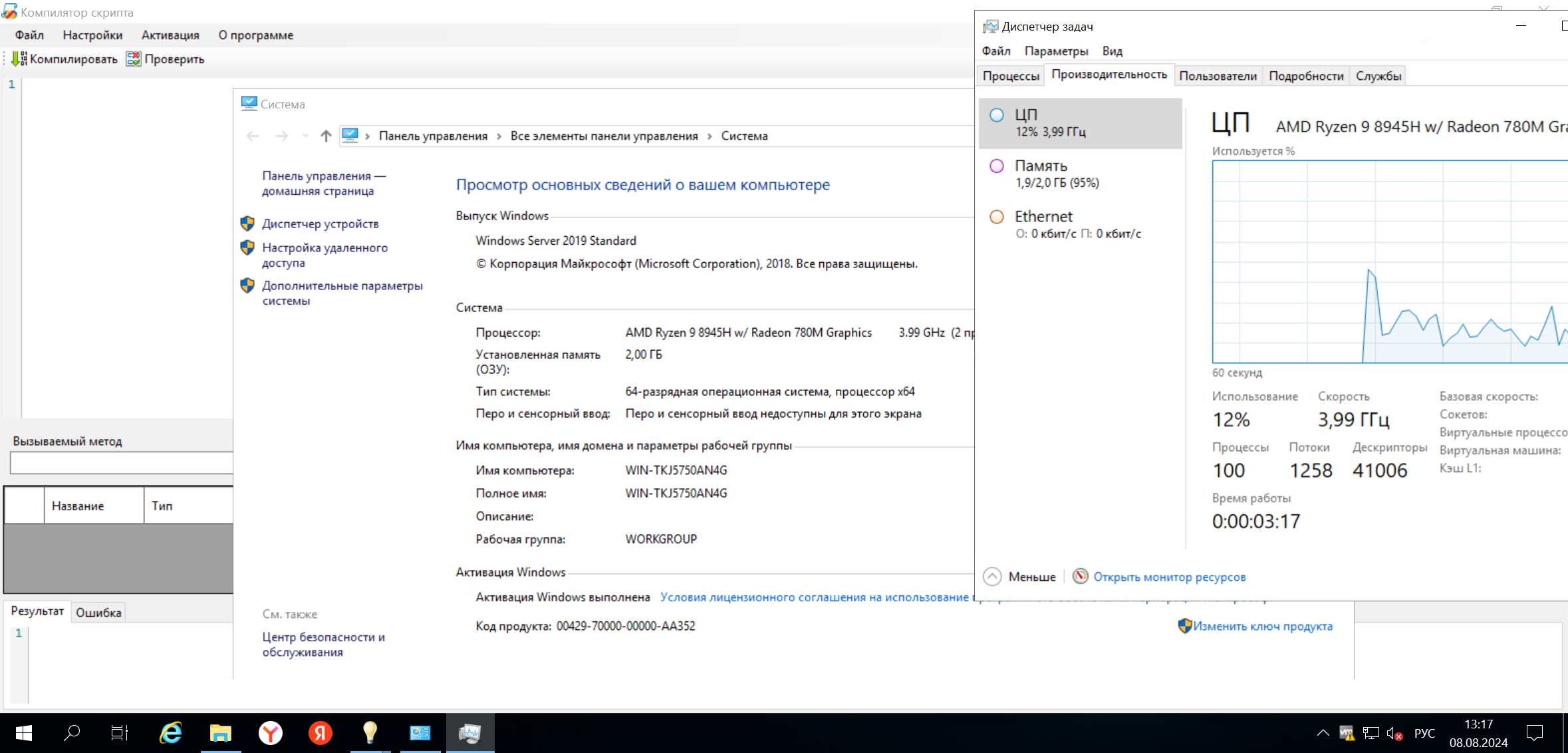The height and width of the screenshot is (753, 1568).
Task: Go back in the Система window
Action: click(x=253, y=136)
